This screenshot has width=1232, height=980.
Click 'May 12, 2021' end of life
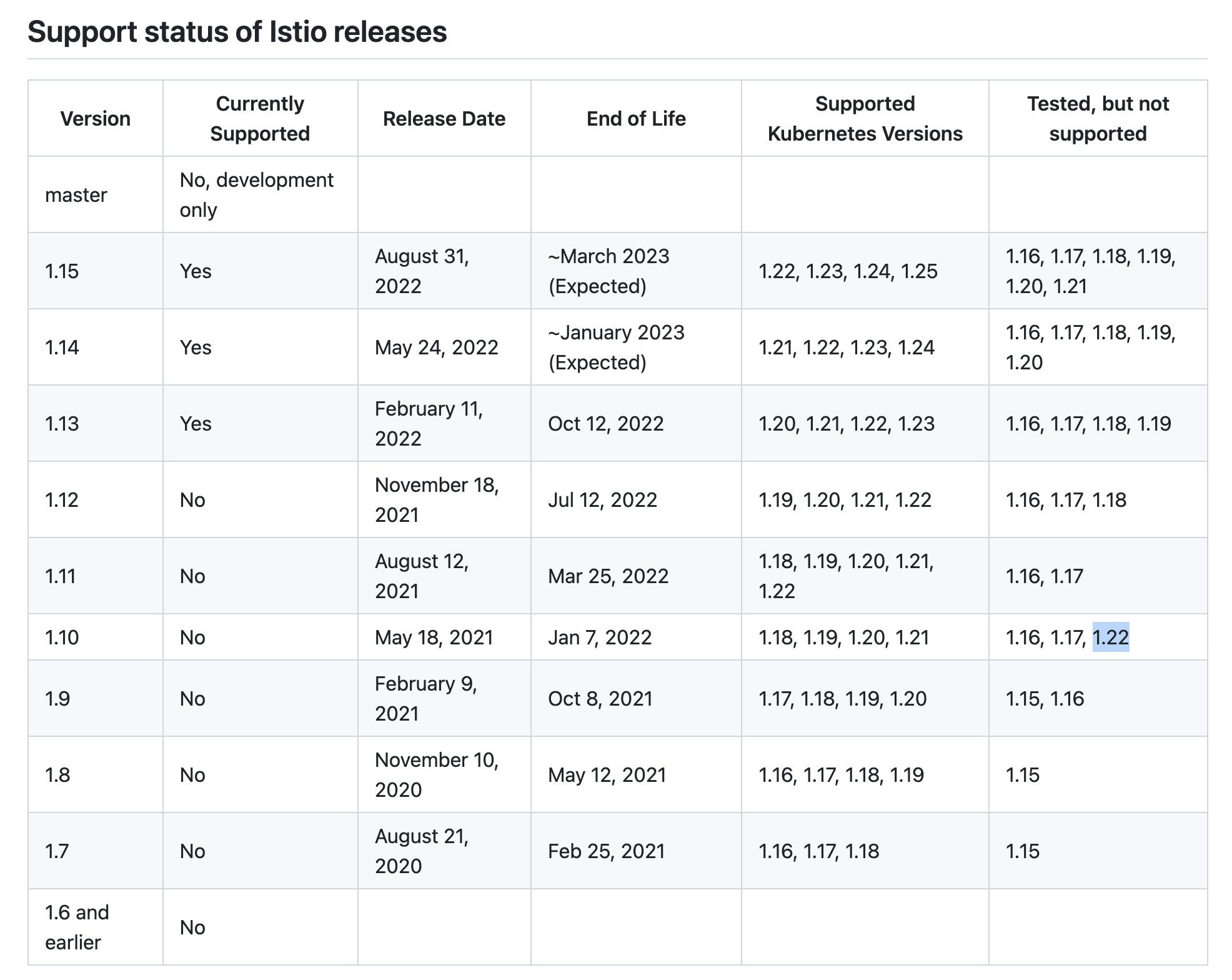pyautogui.click(x=636, y=774)
